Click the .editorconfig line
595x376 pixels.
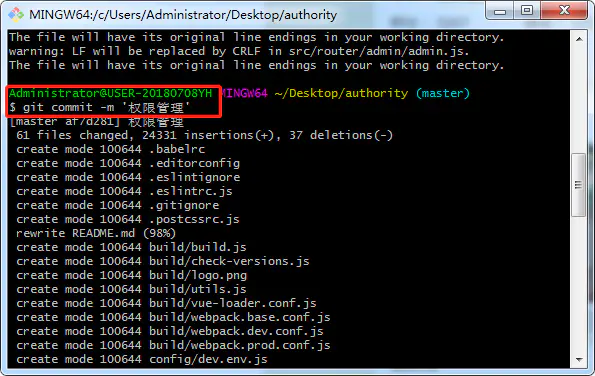point(128,164)
